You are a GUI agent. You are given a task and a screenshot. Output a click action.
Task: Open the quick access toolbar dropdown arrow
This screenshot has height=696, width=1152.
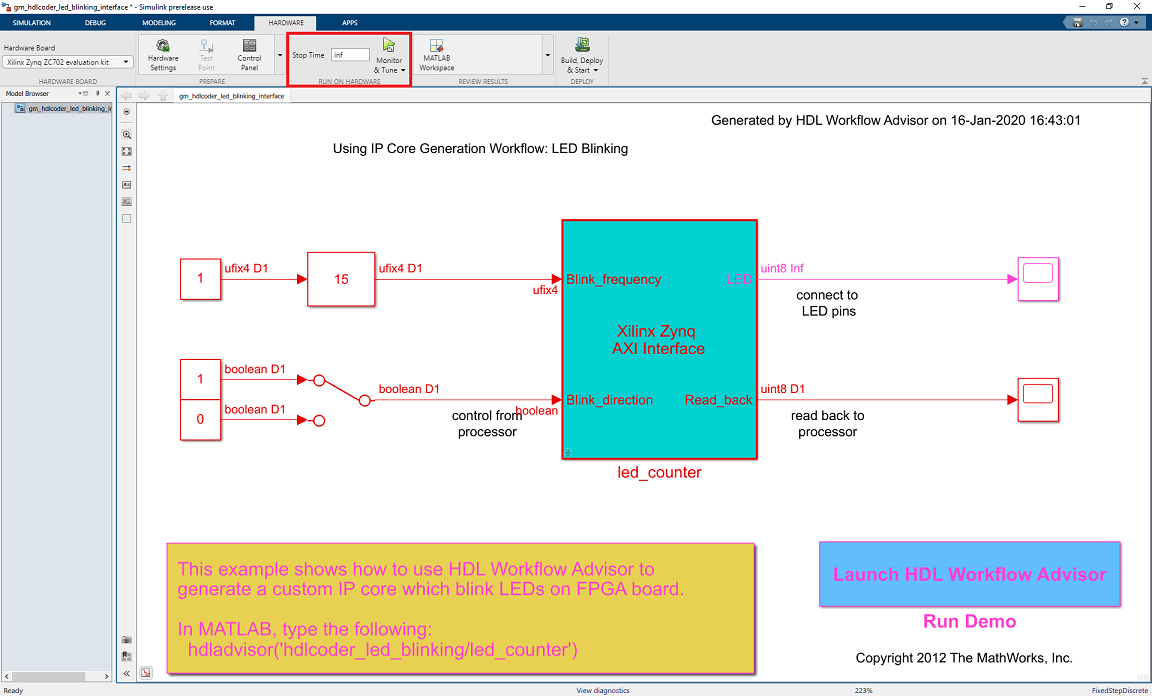coord(1137,23)
